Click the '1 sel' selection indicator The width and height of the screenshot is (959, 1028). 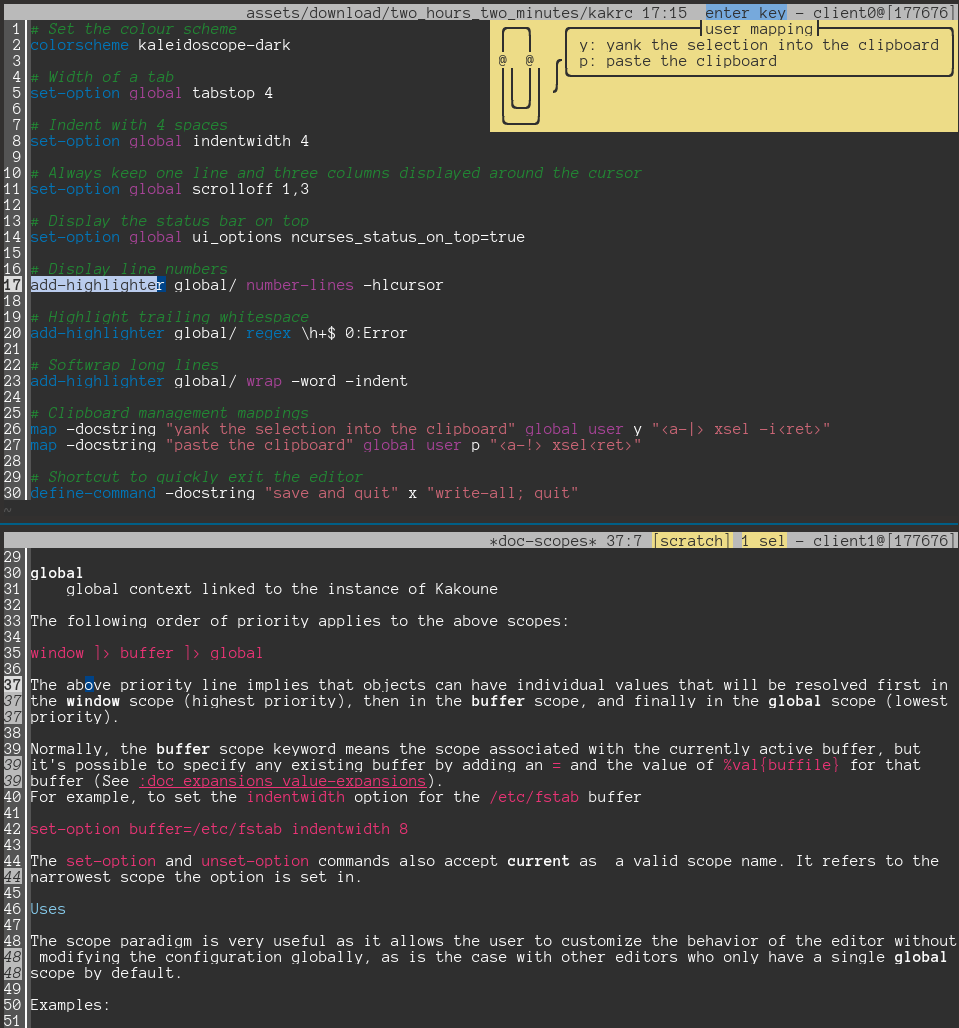coord(762,541)
